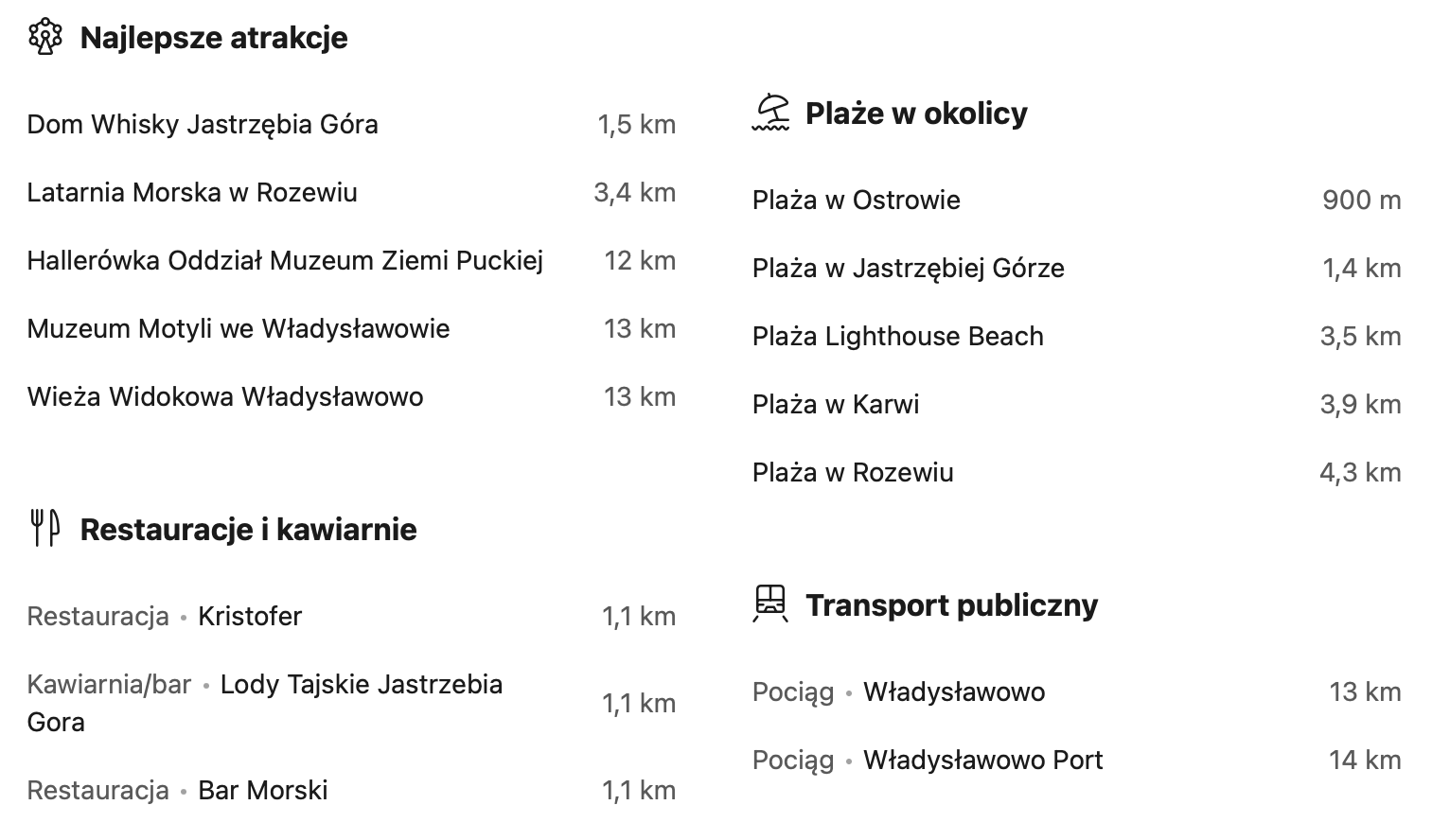Choose Muzeum Motyli we Władysławowie

[x=351, y=328]
